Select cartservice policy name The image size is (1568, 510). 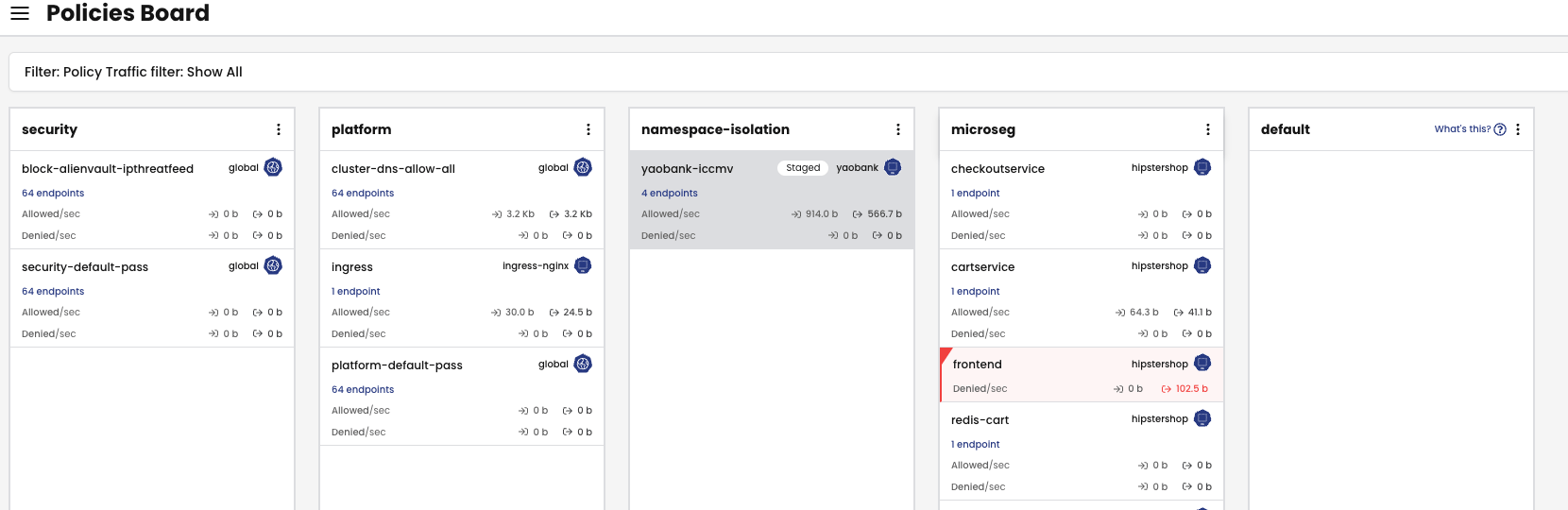click(x=982, y=267)
